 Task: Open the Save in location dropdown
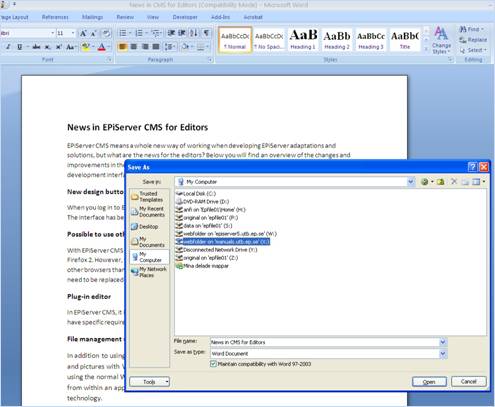click(411, 182)
